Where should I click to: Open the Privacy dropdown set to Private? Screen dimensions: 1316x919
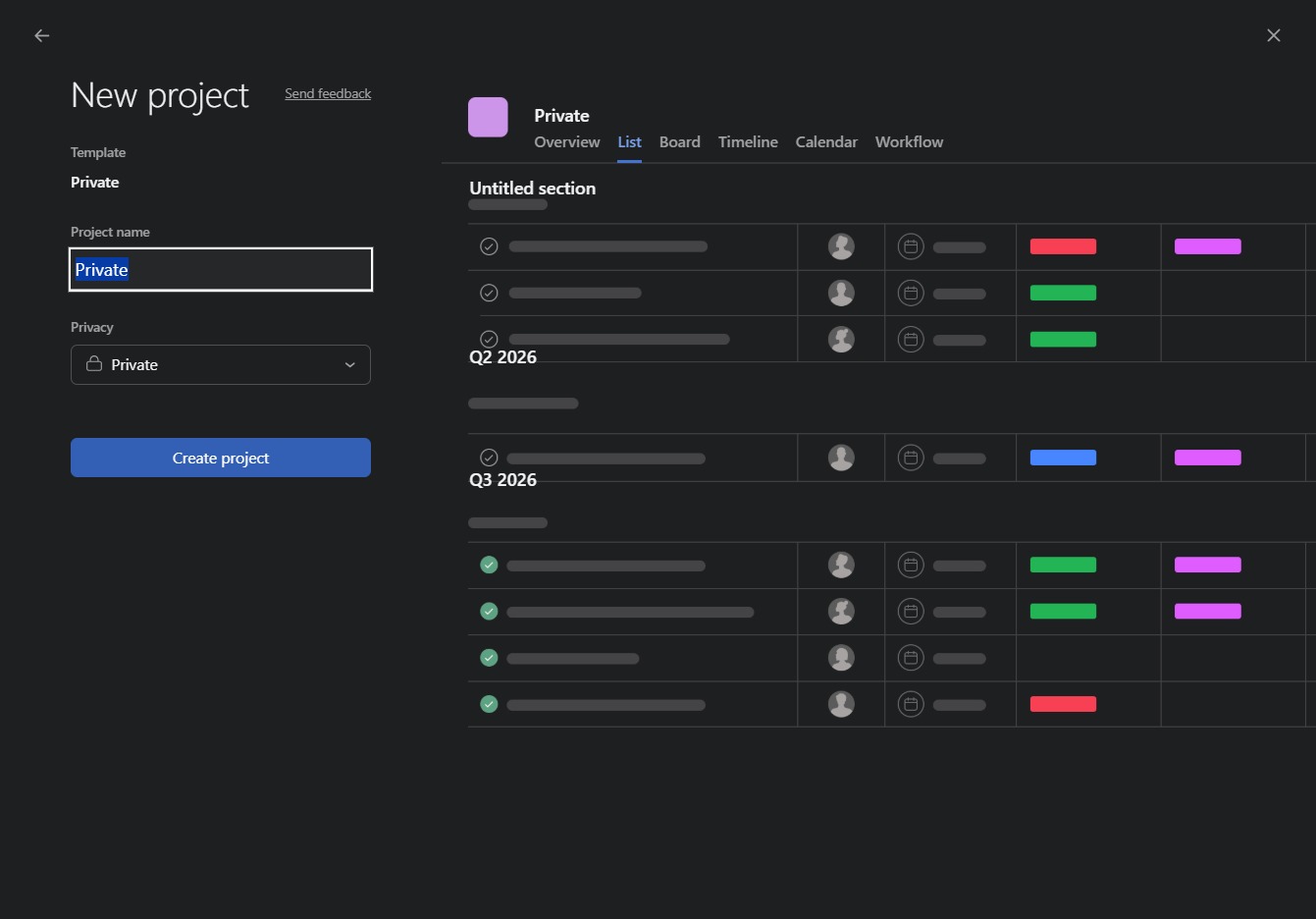click(x=221, y=364)
